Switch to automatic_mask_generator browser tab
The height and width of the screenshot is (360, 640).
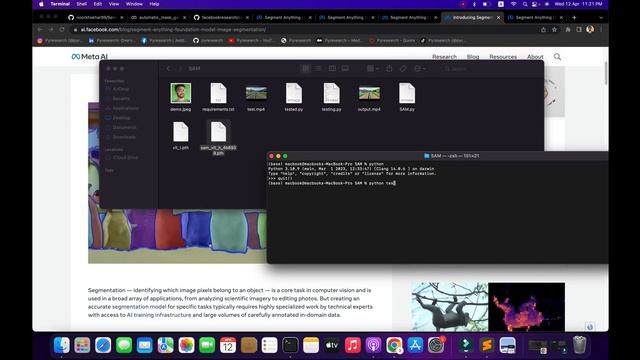point(158,18)
